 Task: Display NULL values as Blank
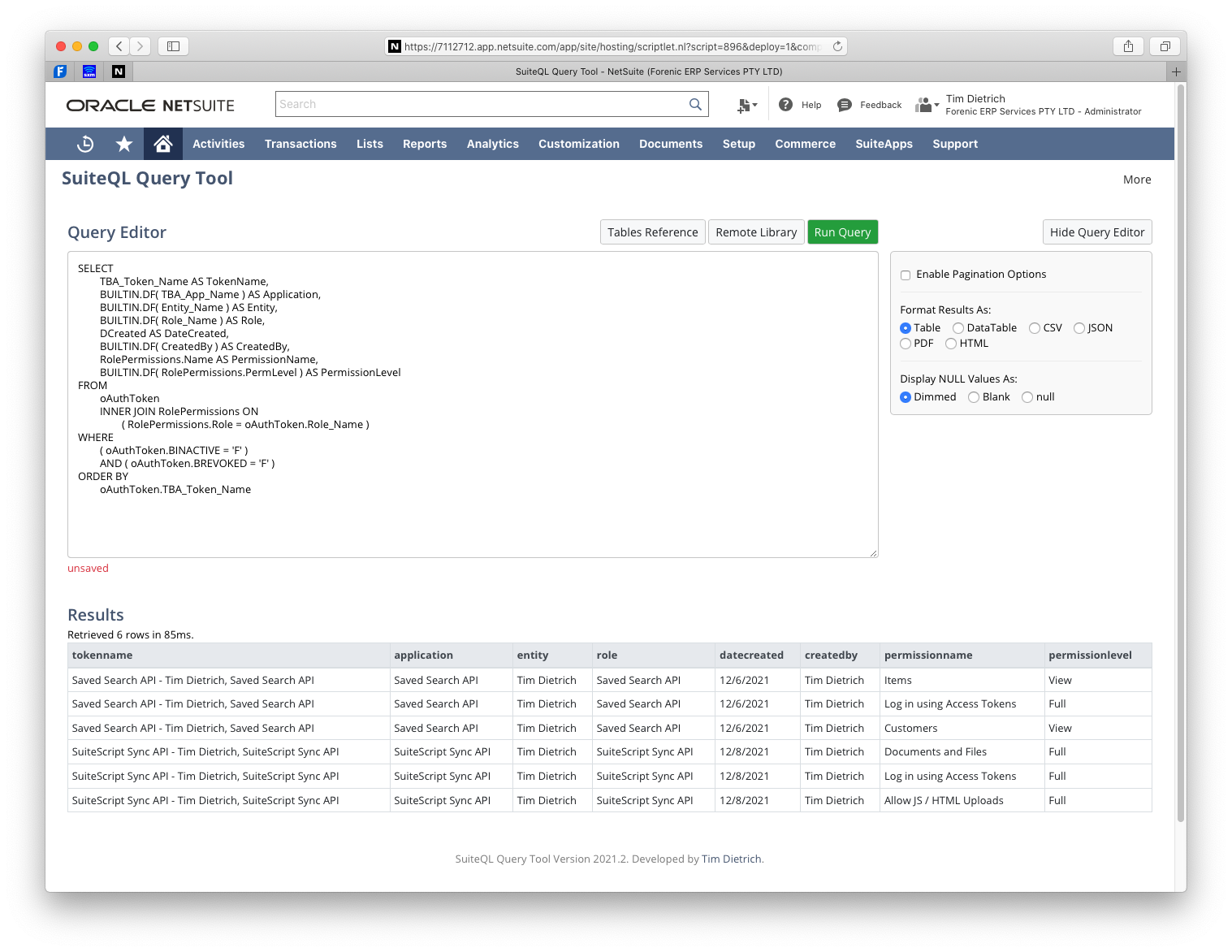point(974,397)
